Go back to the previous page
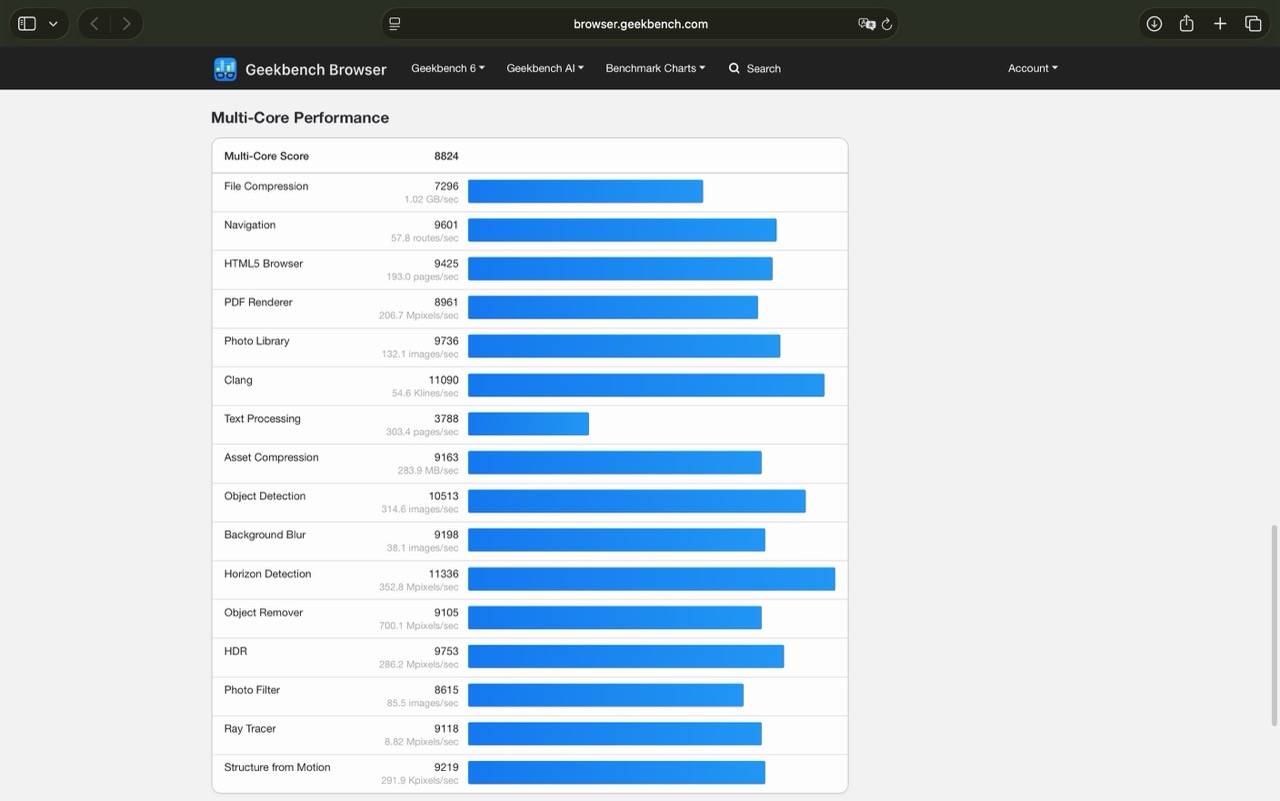The image size is (1280, 801). (x=94, y=24)
